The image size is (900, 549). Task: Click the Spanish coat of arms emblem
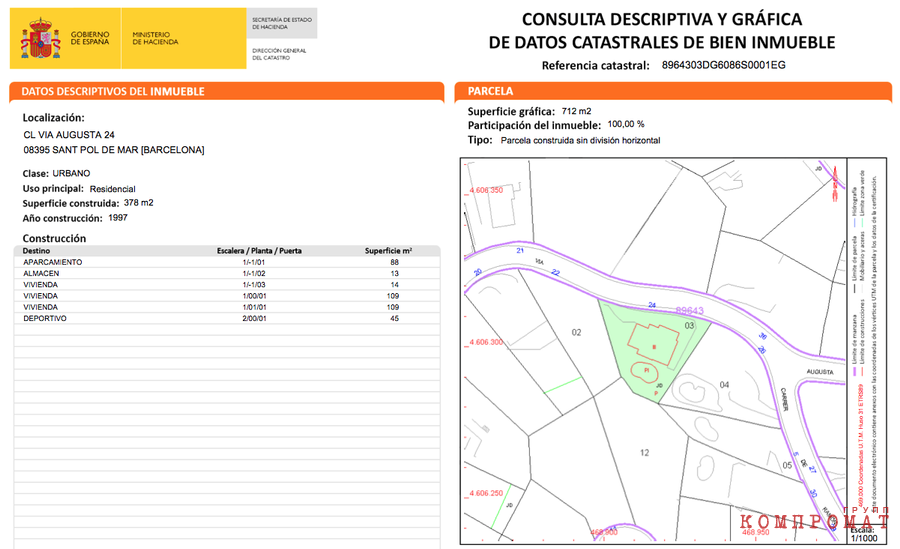click(x=40, y=38)
